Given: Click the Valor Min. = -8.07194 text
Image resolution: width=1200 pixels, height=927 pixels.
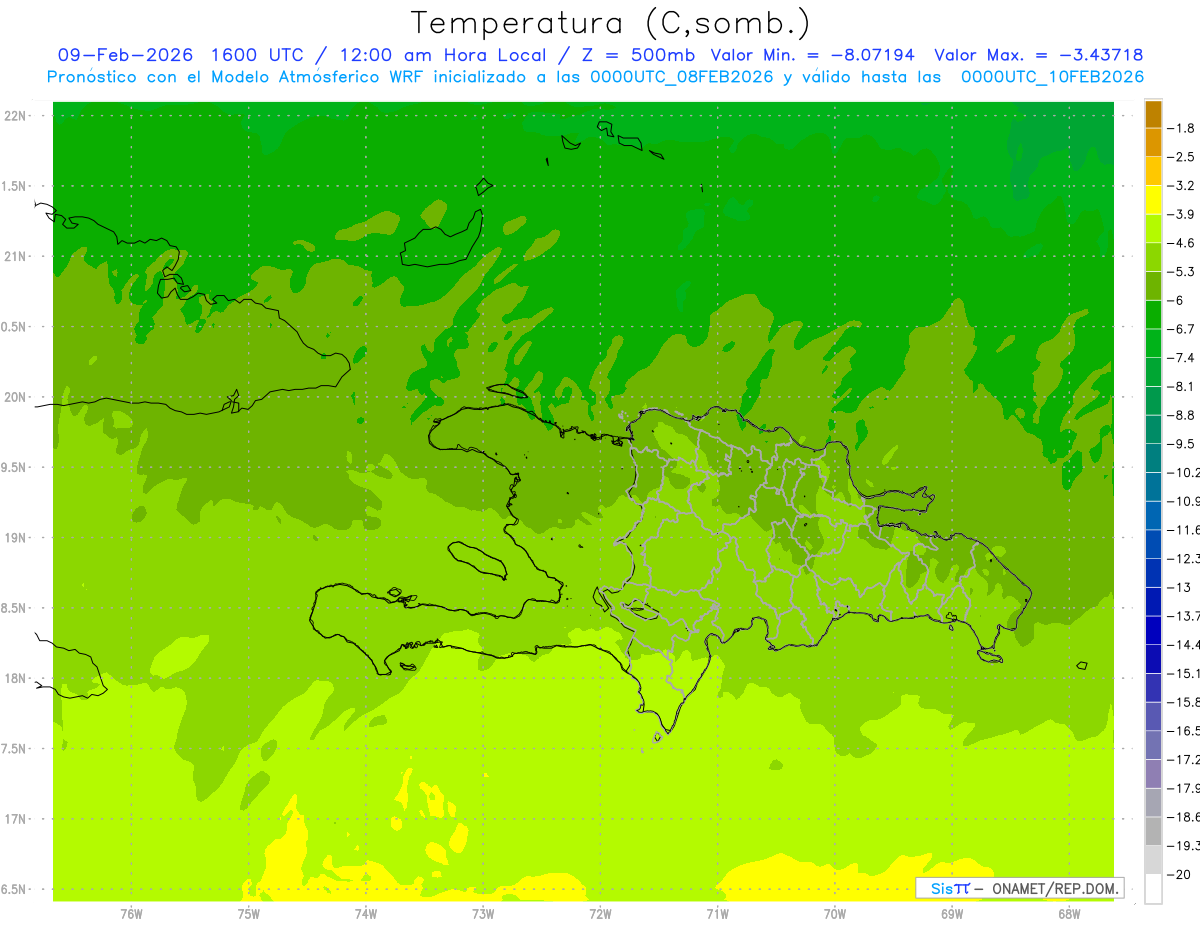Looking at the screenshot, I should coord(812,55).
